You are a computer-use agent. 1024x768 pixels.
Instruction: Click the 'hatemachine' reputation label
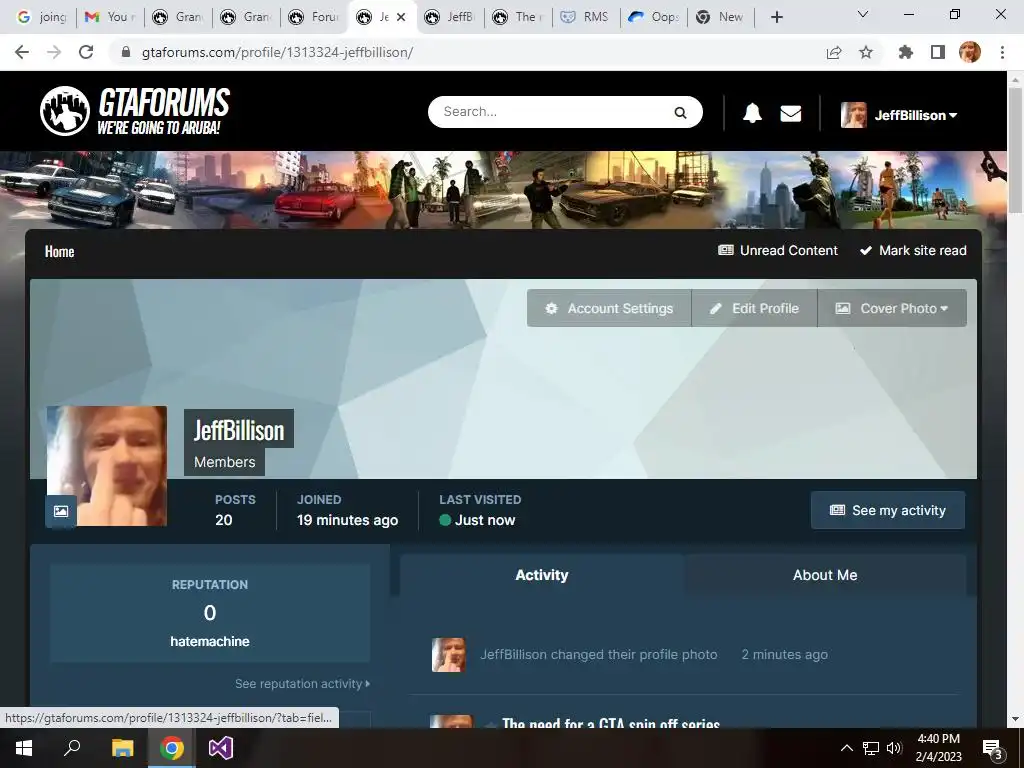pos(210,641)
